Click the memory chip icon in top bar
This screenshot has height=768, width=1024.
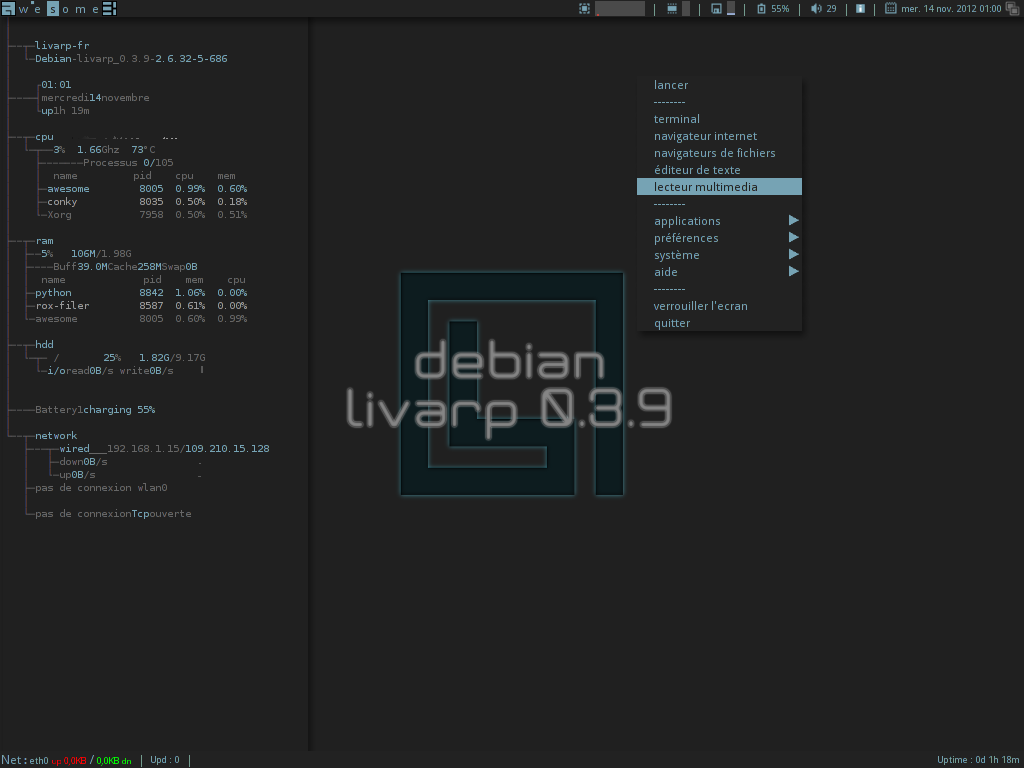point(672,8)
